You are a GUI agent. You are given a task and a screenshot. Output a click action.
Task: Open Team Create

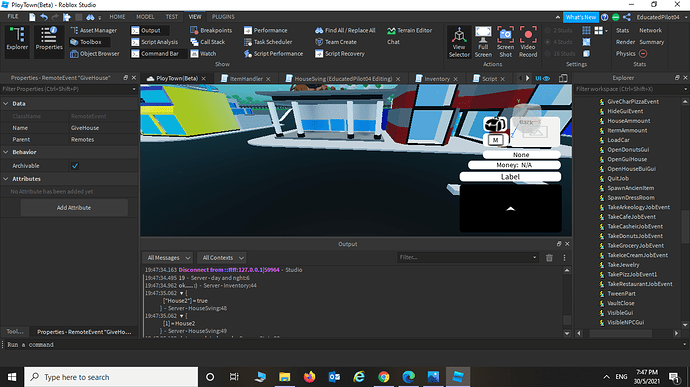click(x=336, y=42)
